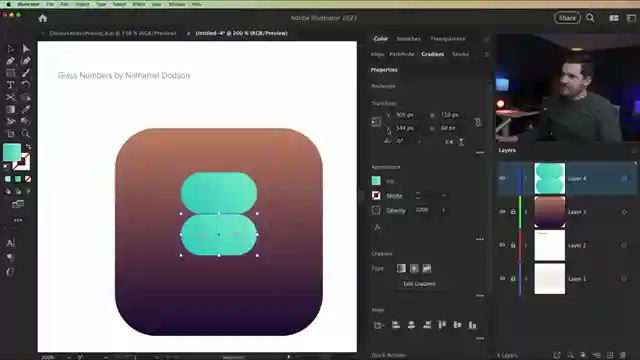Click delete layer trash icon
640x360 pixels.
pyautogui.click(x=622, y=355)
